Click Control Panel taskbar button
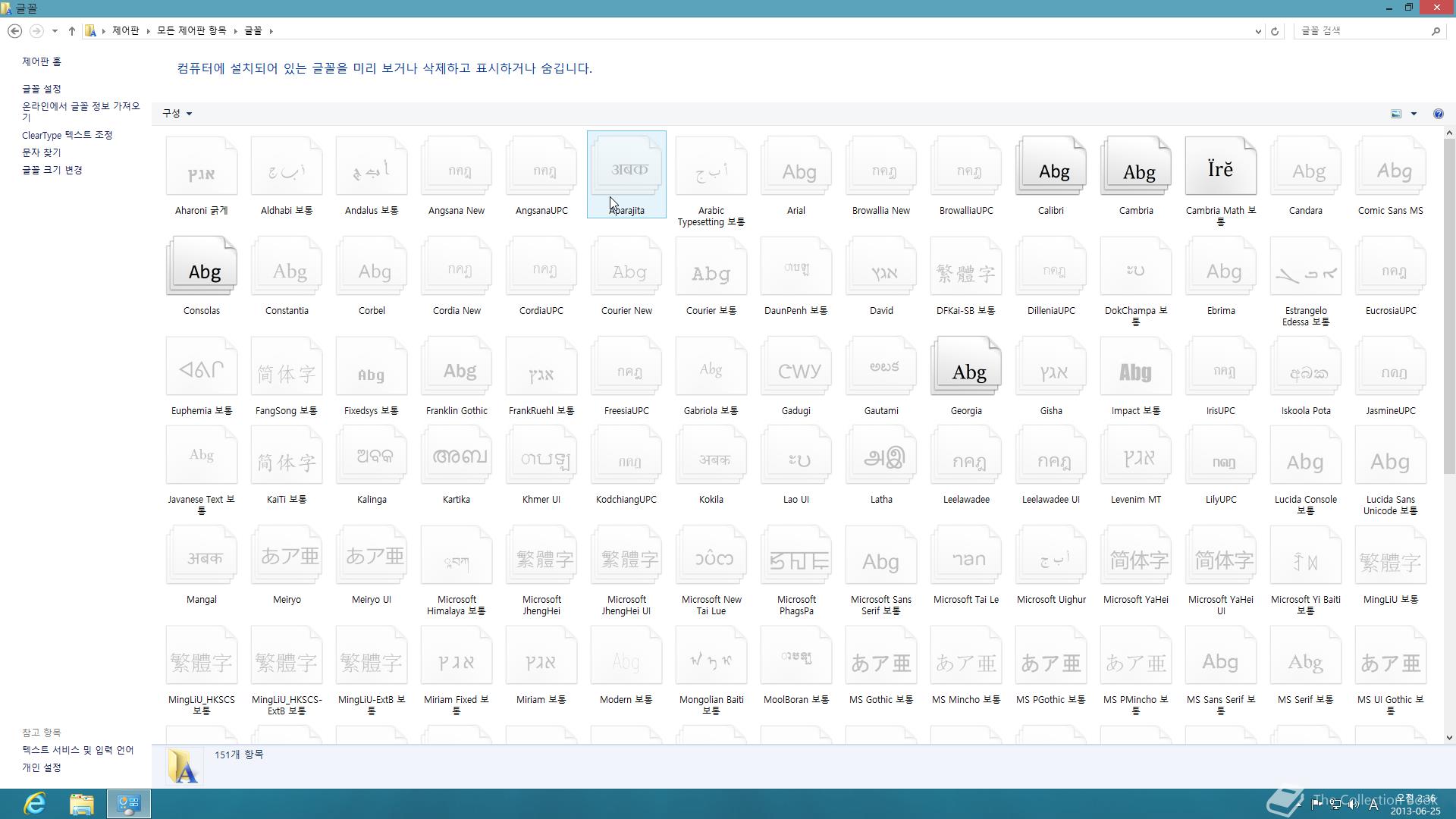The width and height of the screenshot is (1456, 819). click(128, 804)
